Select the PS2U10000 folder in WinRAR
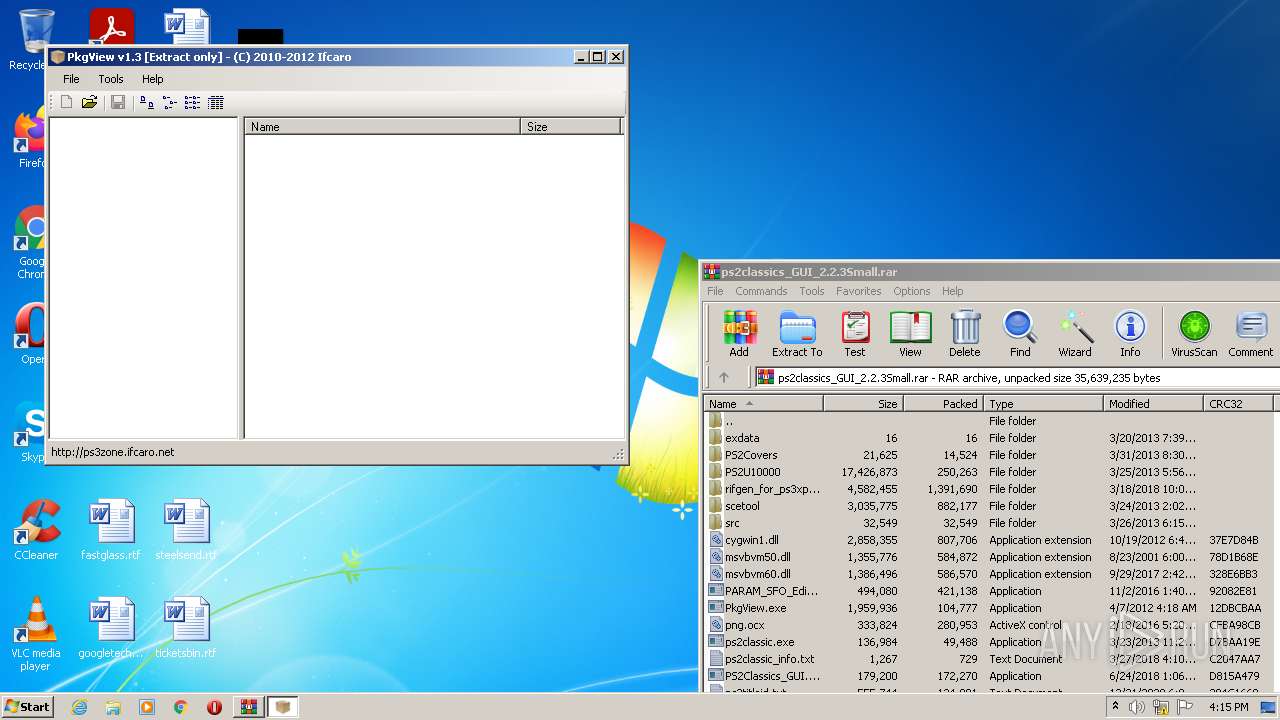This screenshot has height=720, width=1280. coord(753,472)
